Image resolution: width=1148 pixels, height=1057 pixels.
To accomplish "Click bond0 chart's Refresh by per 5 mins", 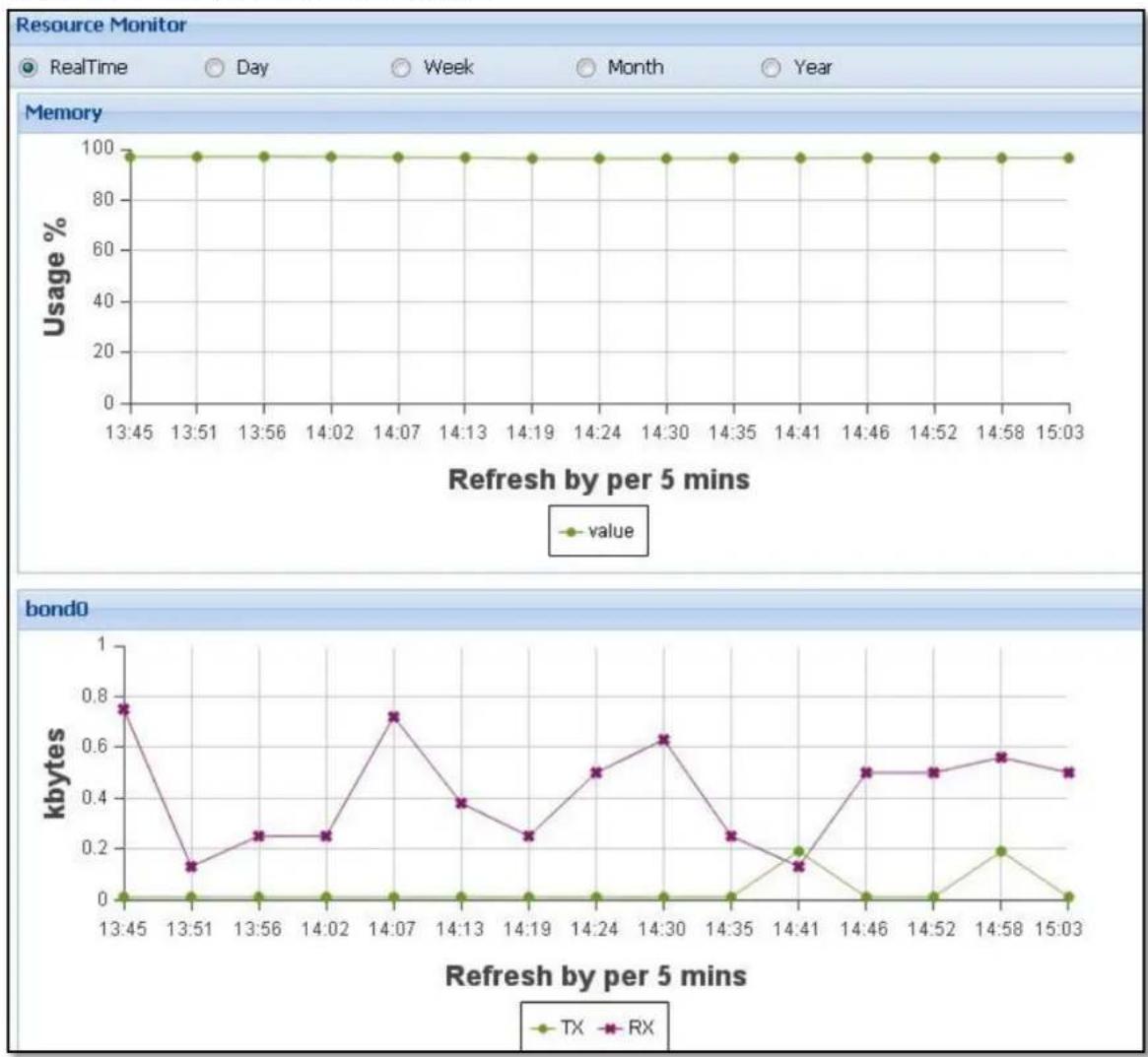I will [596, 976].
